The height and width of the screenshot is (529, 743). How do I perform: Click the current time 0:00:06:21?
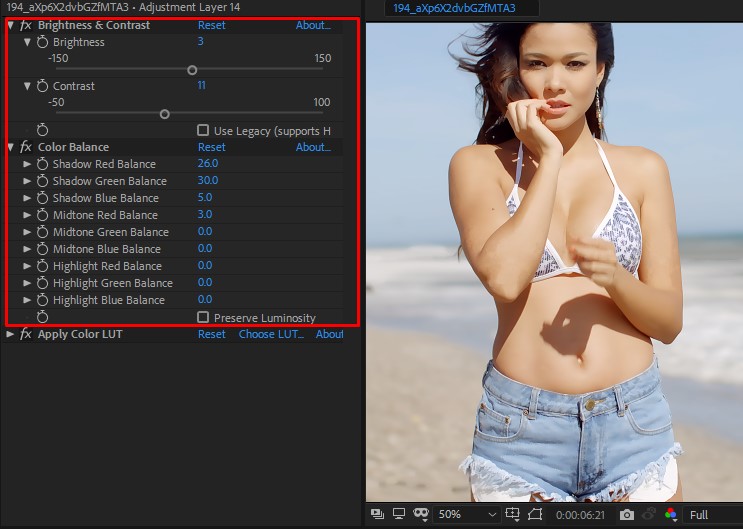click(x=580, y=515)
